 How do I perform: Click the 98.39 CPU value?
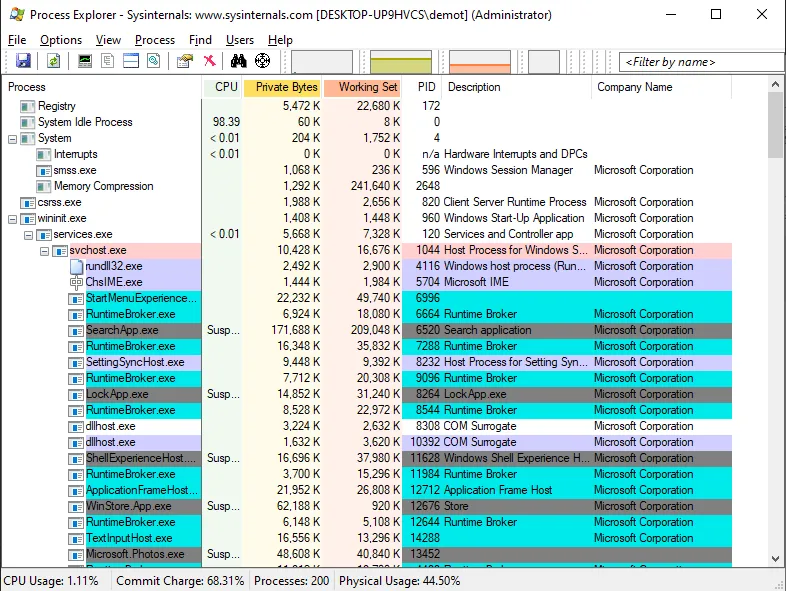[x=226, y=122]
